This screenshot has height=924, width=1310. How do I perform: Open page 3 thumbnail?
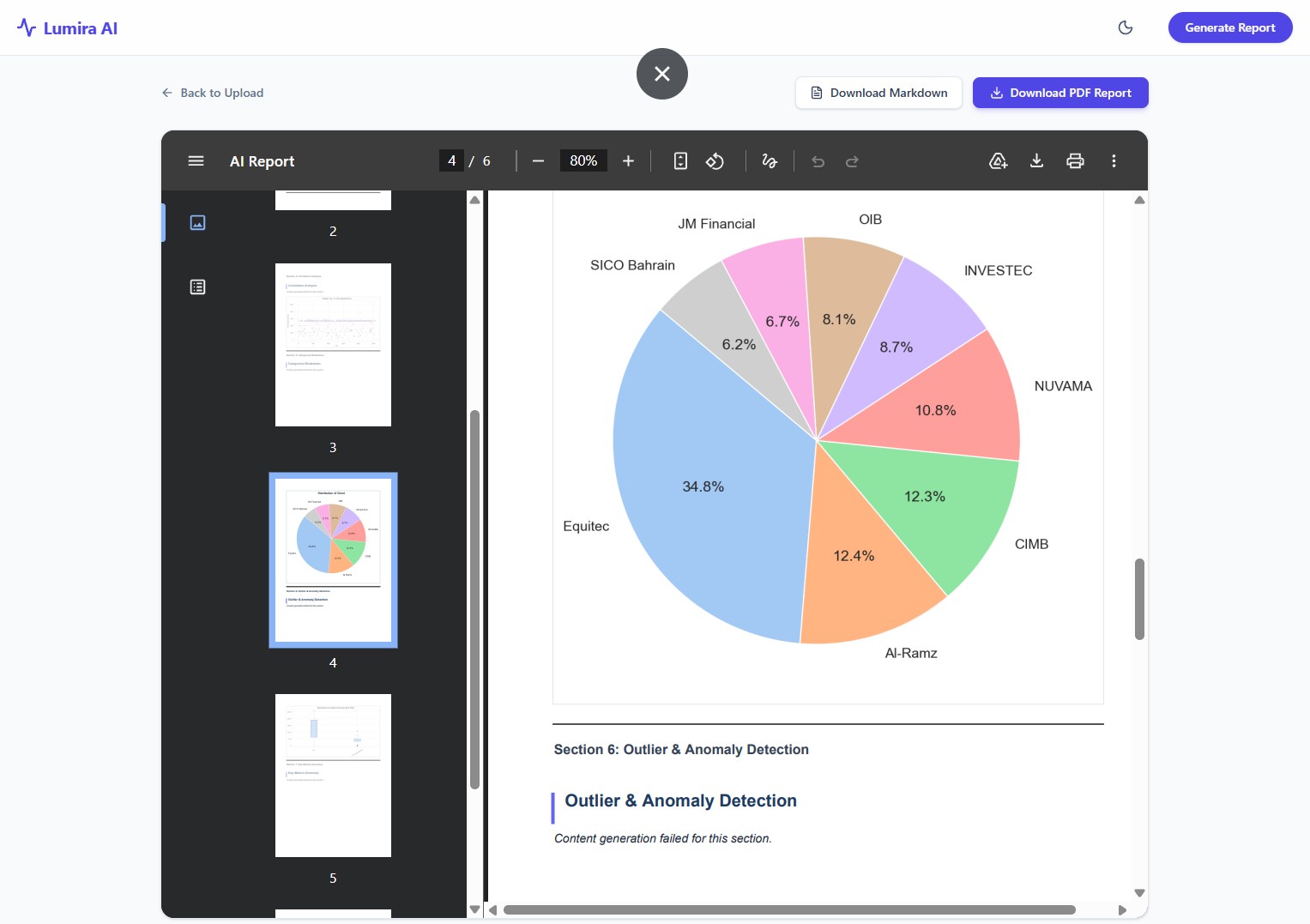[x=333, y=345]
